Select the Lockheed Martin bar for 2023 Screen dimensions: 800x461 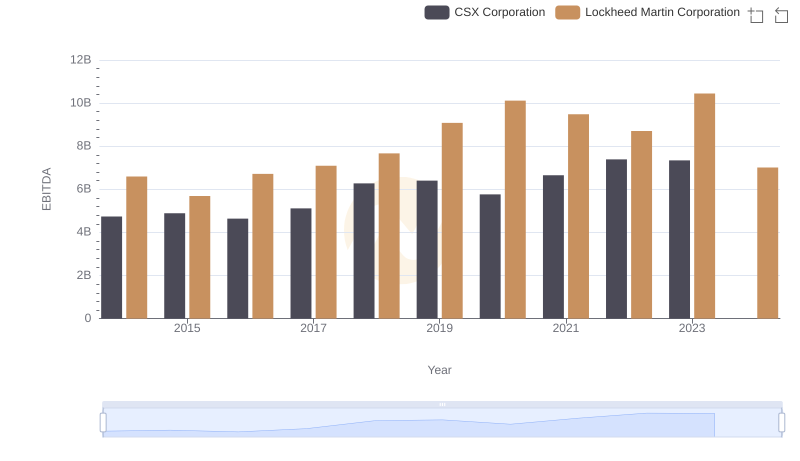(705, 206)
